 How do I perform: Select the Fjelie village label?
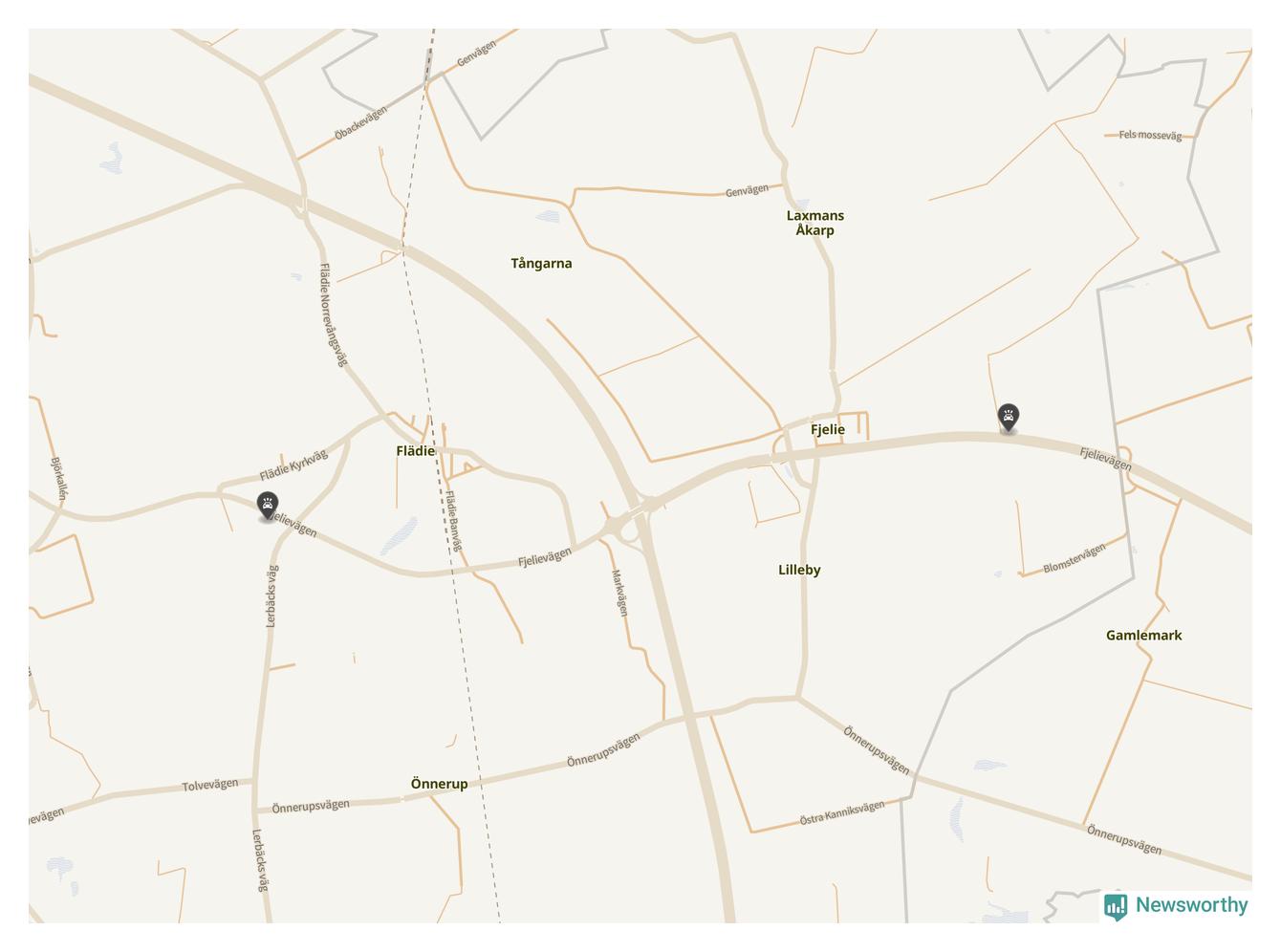(828, 430)
